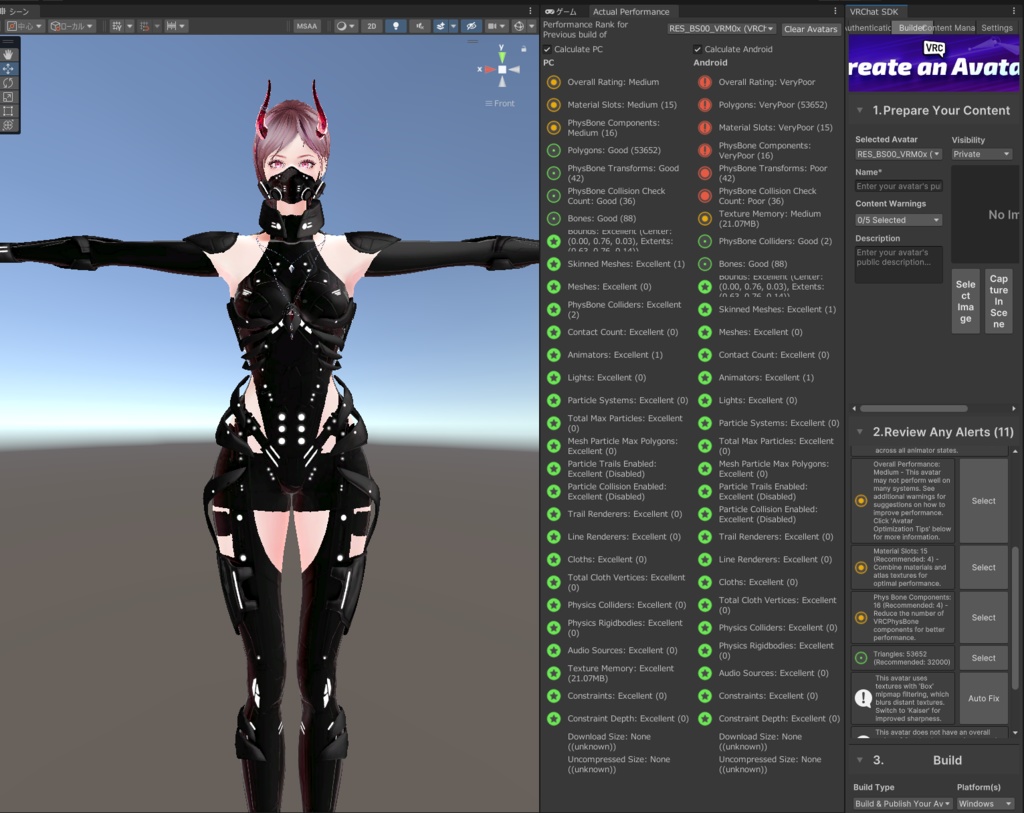This screenshot has width=1024, height=813.
Task: Toggle MSAA in the Scene view toolbar
Action: (x=307, y=27)
